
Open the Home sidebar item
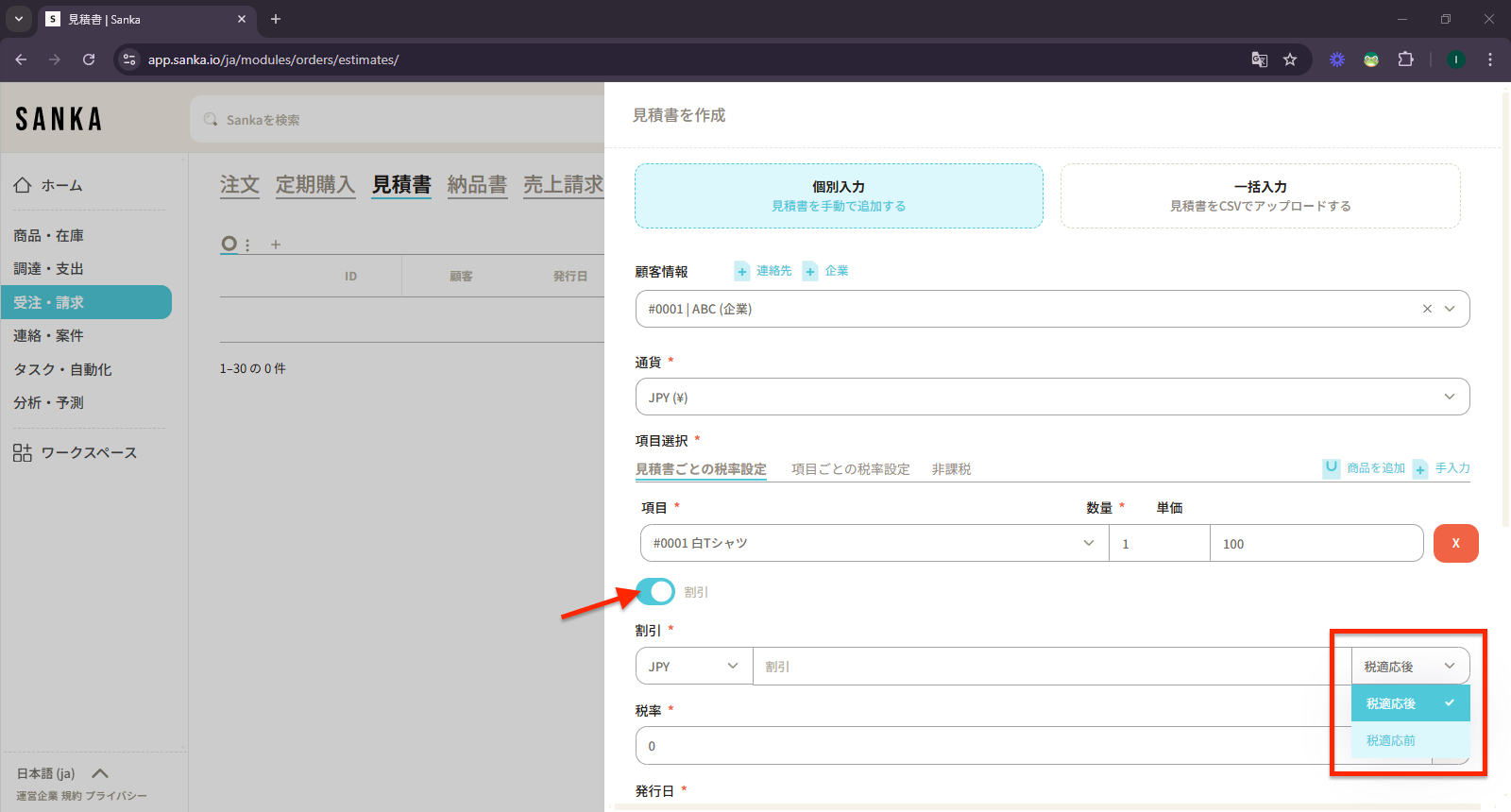pos(61,186)
